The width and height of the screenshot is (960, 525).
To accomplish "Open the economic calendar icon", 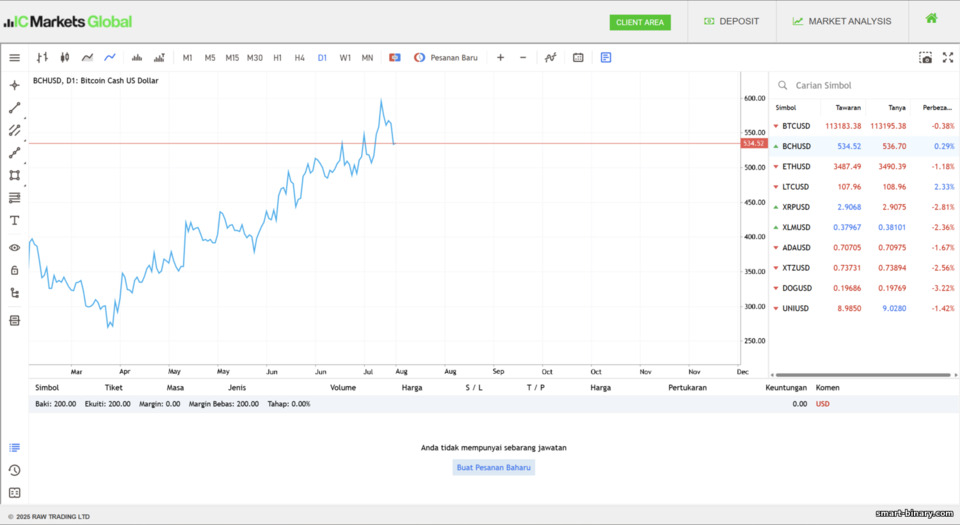I will [578, 58].
